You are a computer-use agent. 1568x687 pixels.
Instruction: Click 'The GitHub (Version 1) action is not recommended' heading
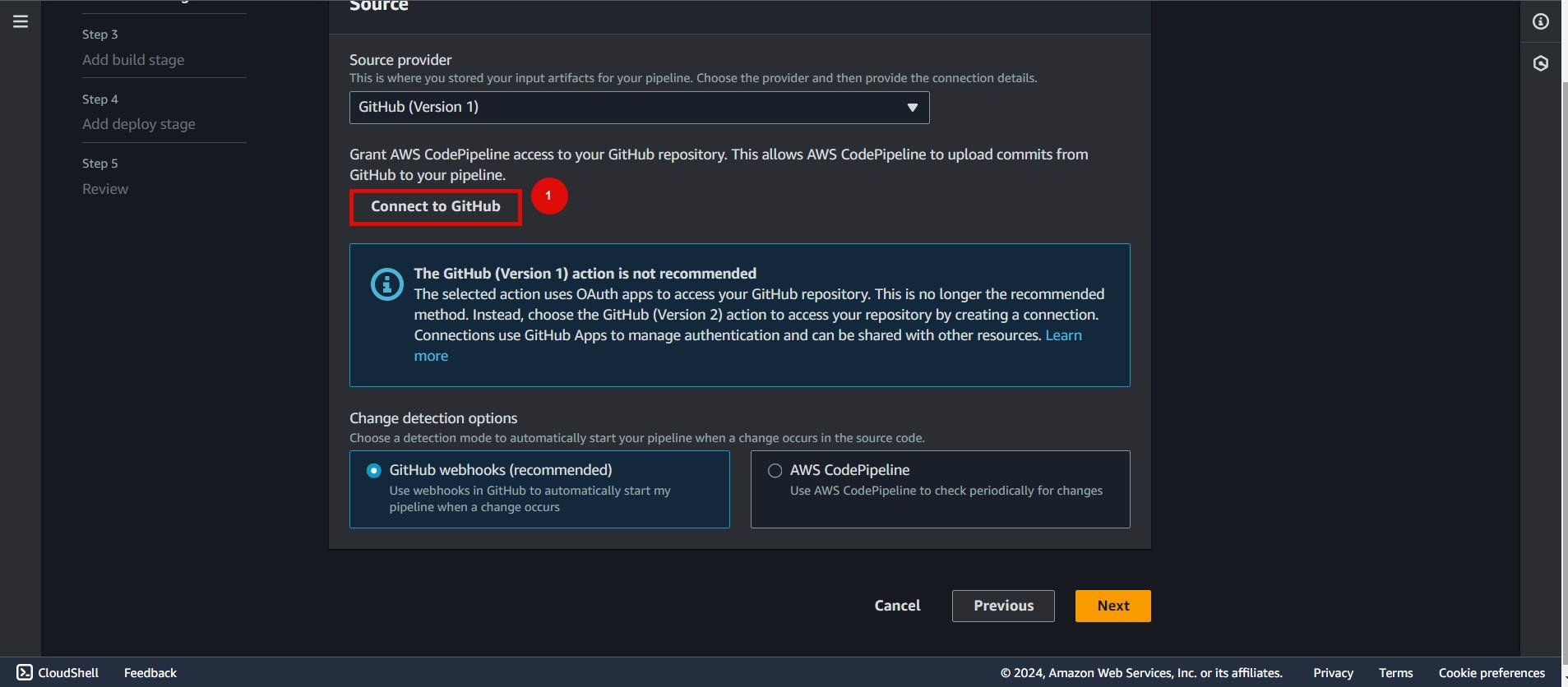click(x=585, y=273)
